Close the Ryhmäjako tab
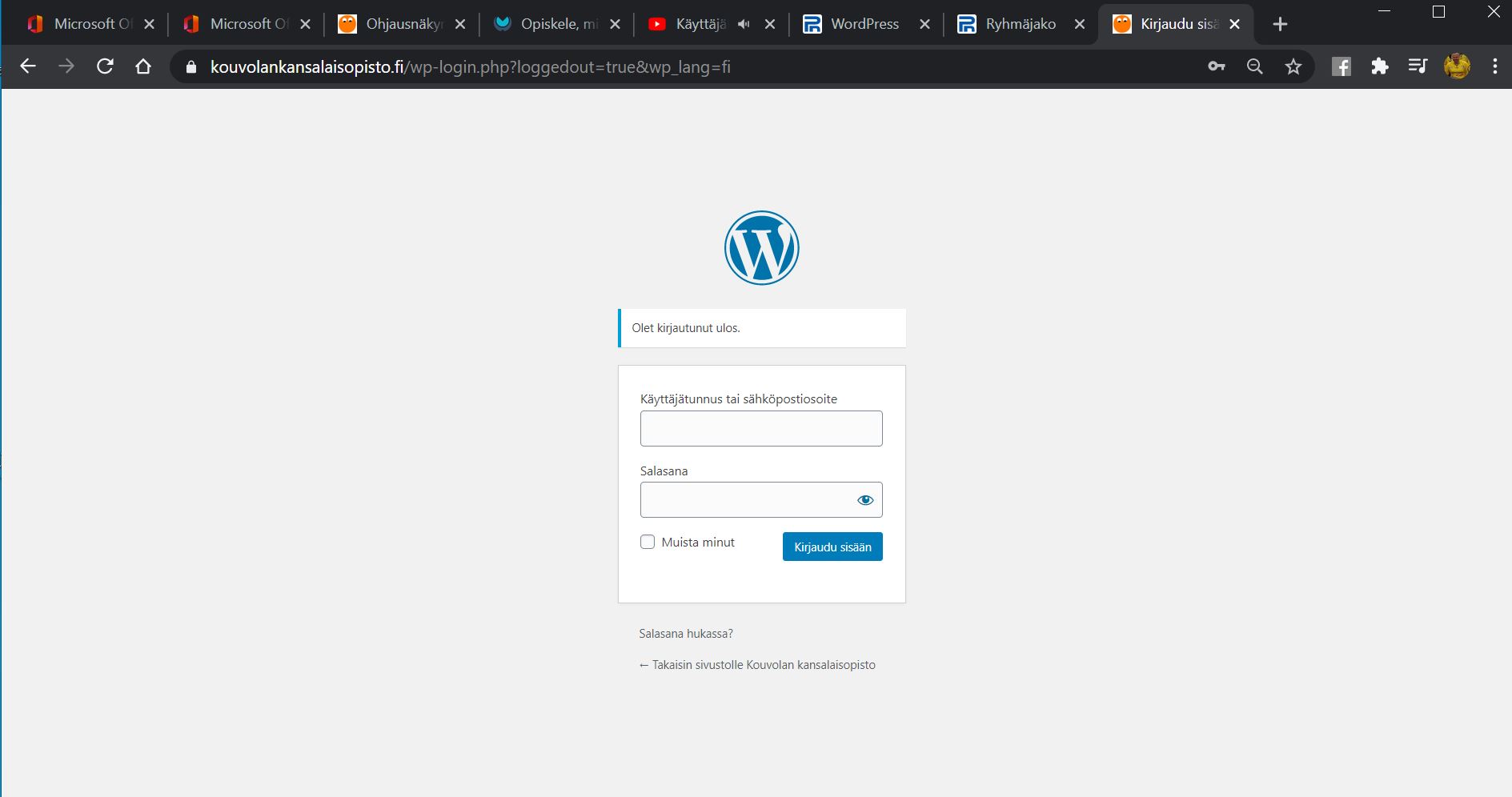Image resolution: width=1512 pixels, height=797 pixels. click(1080, 24)
